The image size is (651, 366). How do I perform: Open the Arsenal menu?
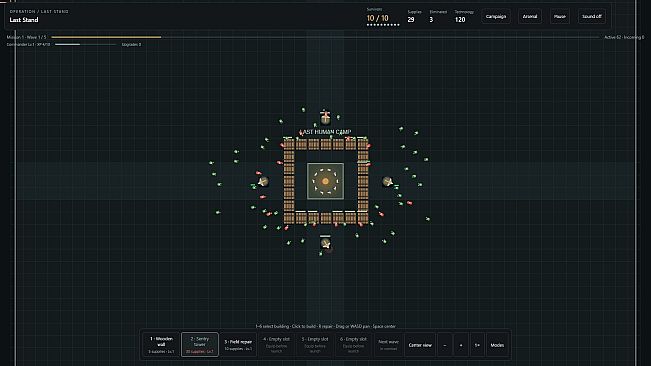click(x=530, y=17)
